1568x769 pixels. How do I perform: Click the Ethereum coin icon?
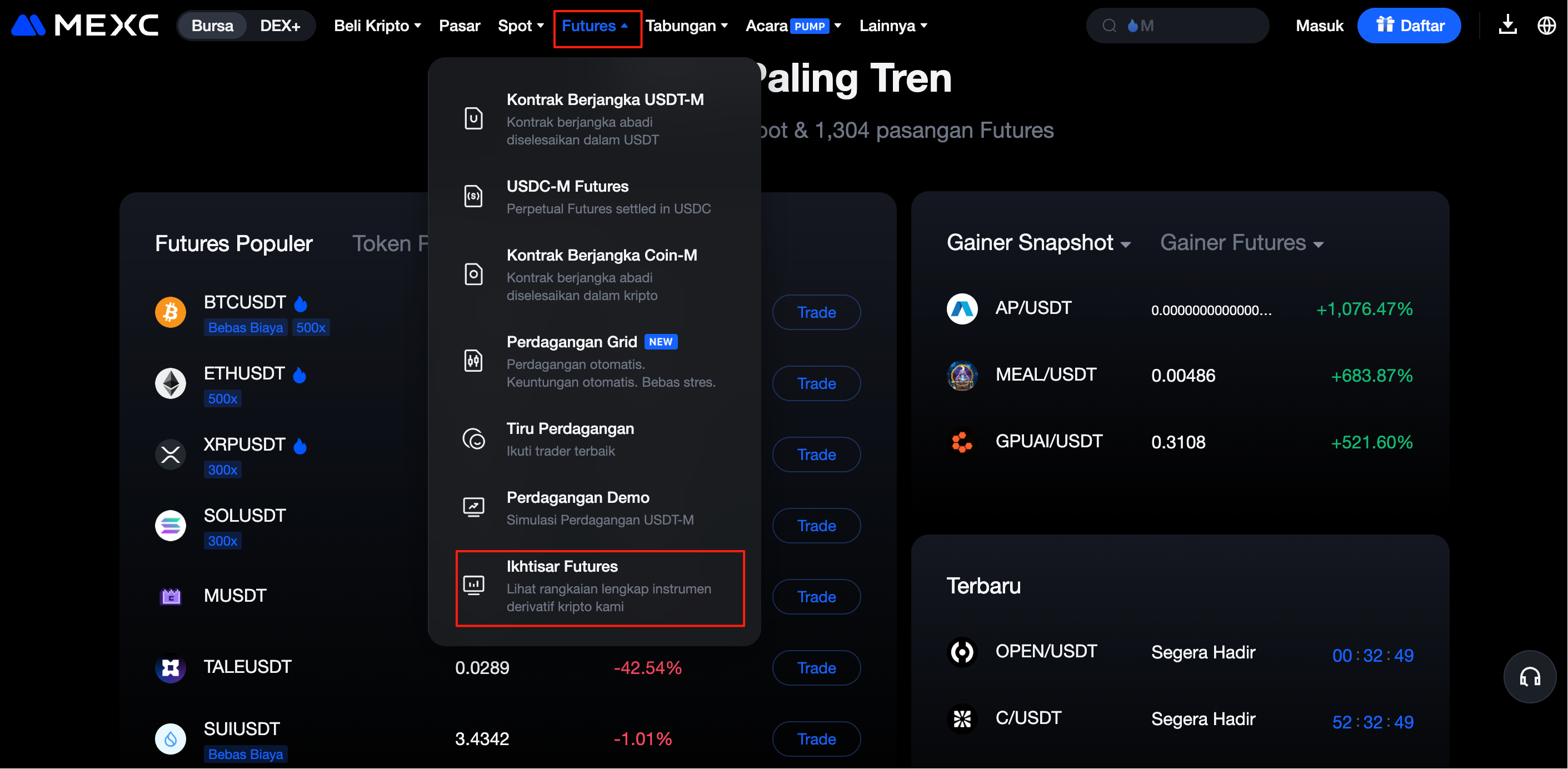click(171, 383)
